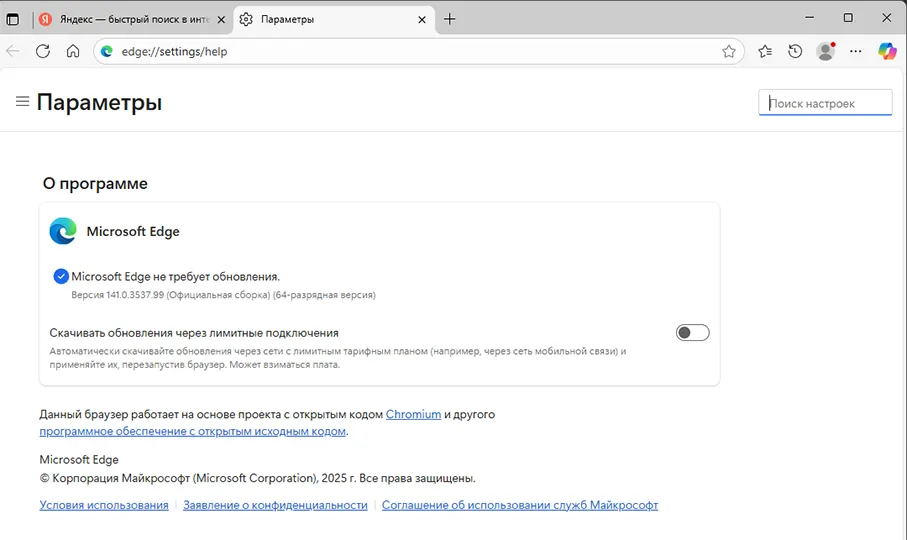
Task: Click the blue up-to-date checkmark icon
Action: pos(61,276)
